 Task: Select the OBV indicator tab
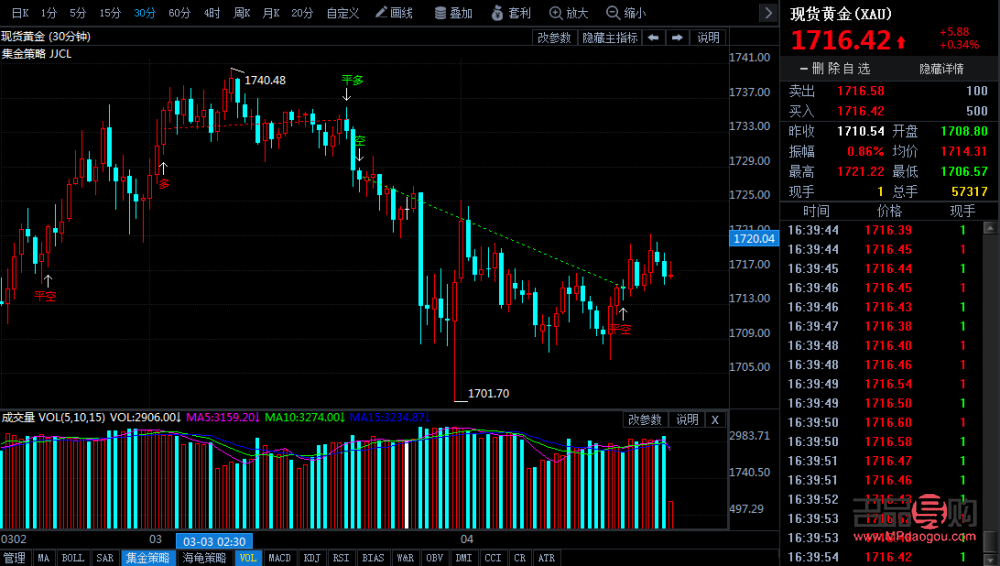[x=434, y=558]
